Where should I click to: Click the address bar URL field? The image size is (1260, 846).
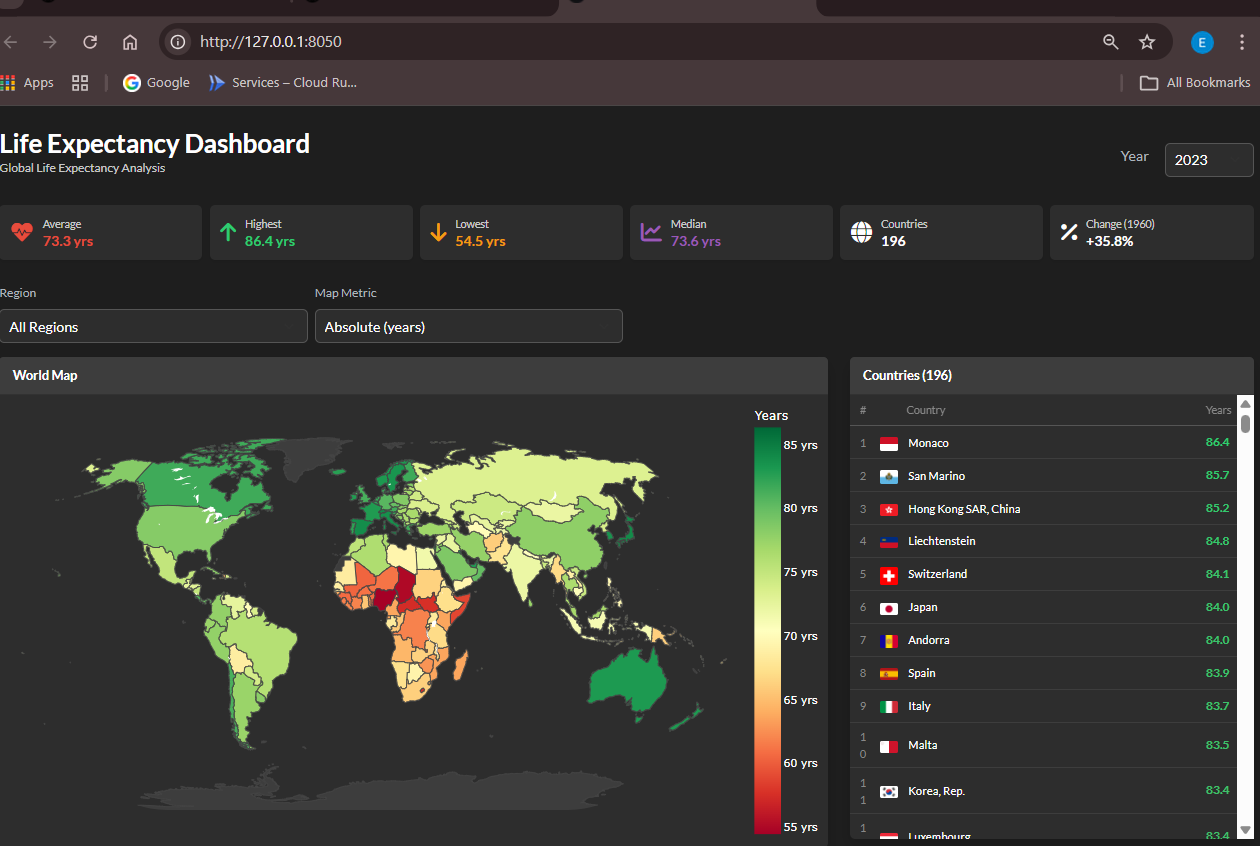[640, 42]
